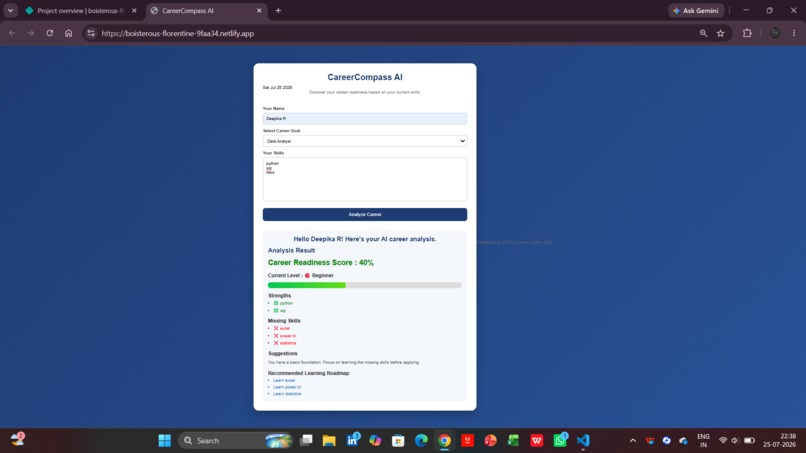Open LinkedIn from the taskbar
This screenshot has width=806, height=453.
point(353,440)
